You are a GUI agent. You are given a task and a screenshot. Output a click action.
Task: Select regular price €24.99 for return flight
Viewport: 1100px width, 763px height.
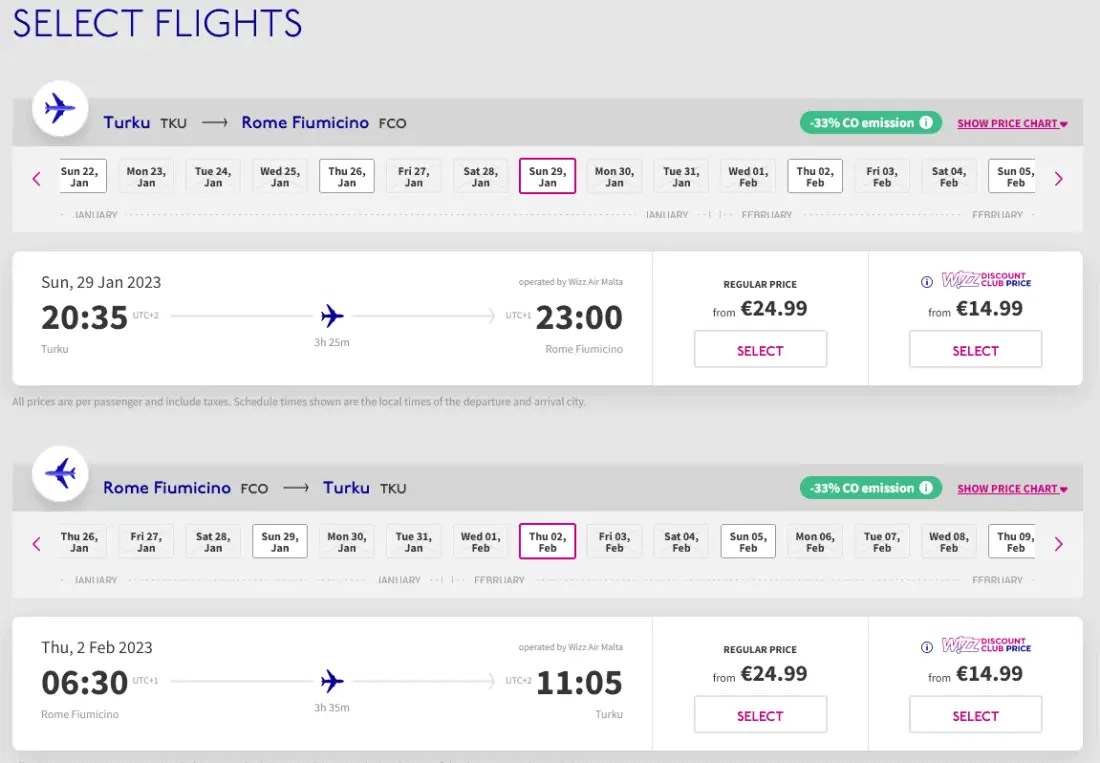tap(760, 715)
